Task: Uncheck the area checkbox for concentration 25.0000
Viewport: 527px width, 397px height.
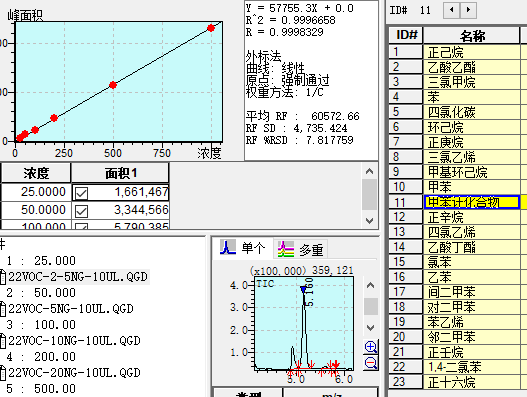Action: (x=81, y=193)
